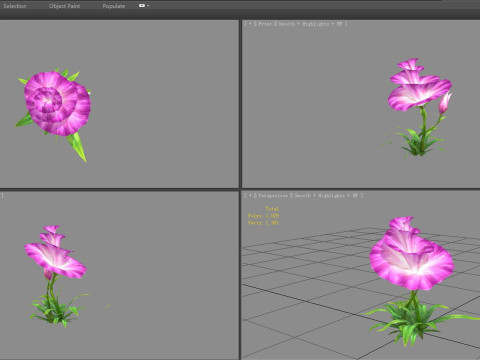Click the yellow Total statistics heading

pos(272,209)
